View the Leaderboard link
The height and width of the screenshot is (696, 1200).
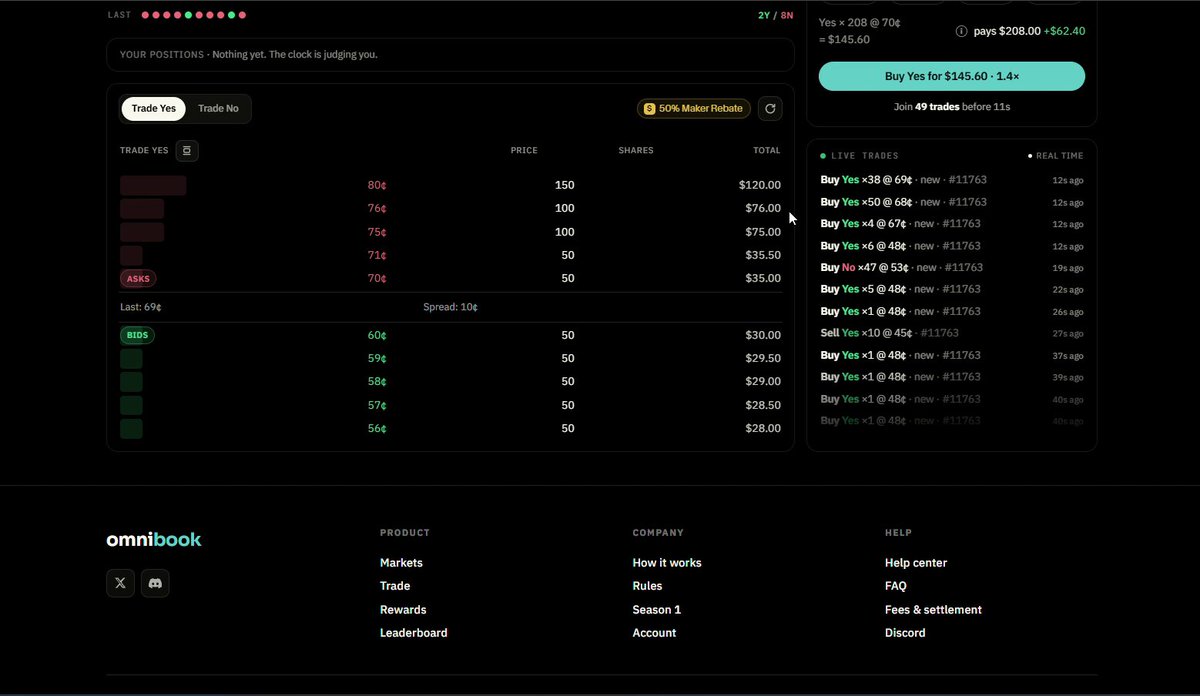pyautogui.click(x=414, y=633)
